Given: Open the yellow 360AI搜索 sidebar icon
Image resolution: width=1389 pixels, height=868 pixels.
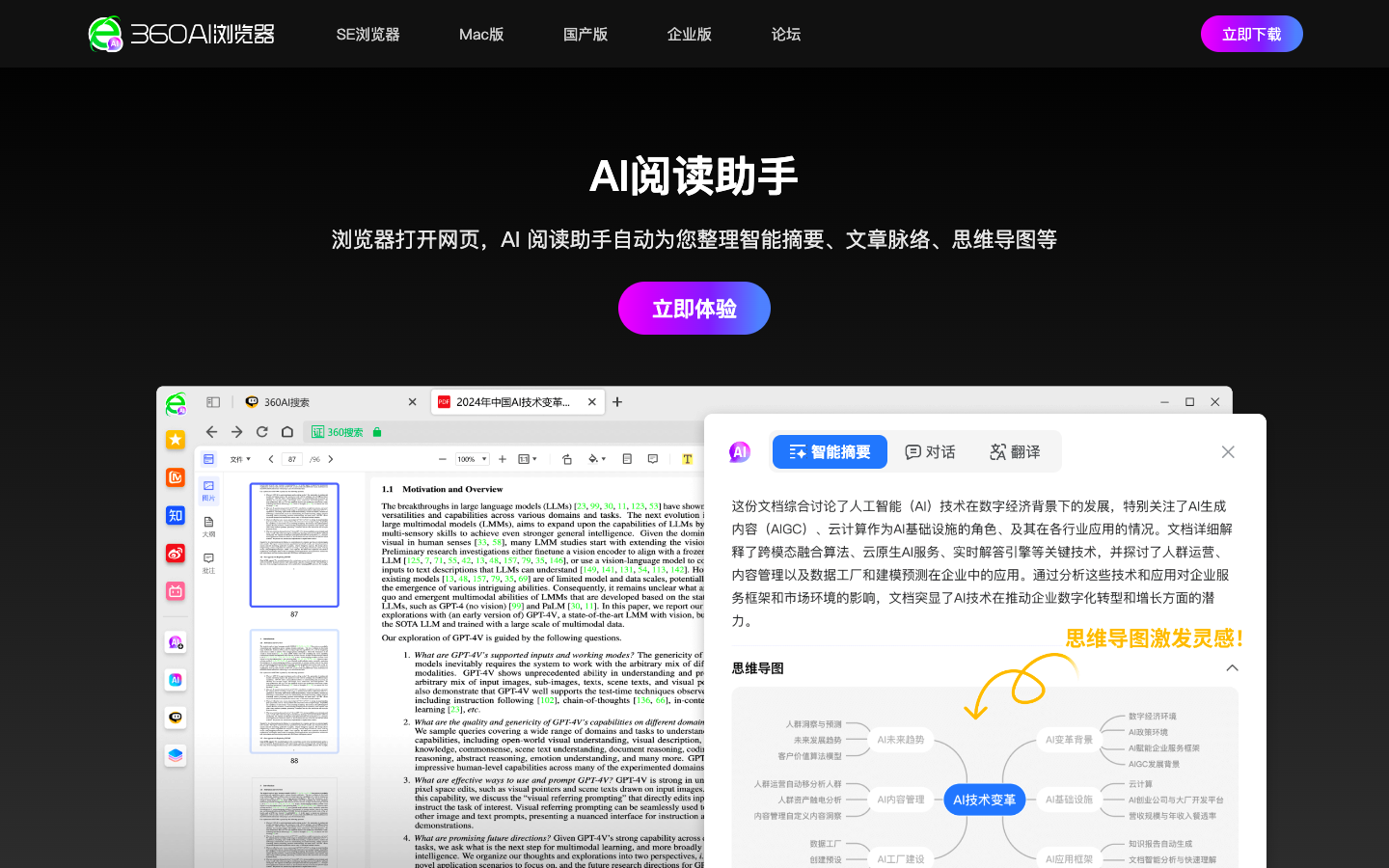Looking at the screenshot, I should pyautogui.click(x=176, y=718).
